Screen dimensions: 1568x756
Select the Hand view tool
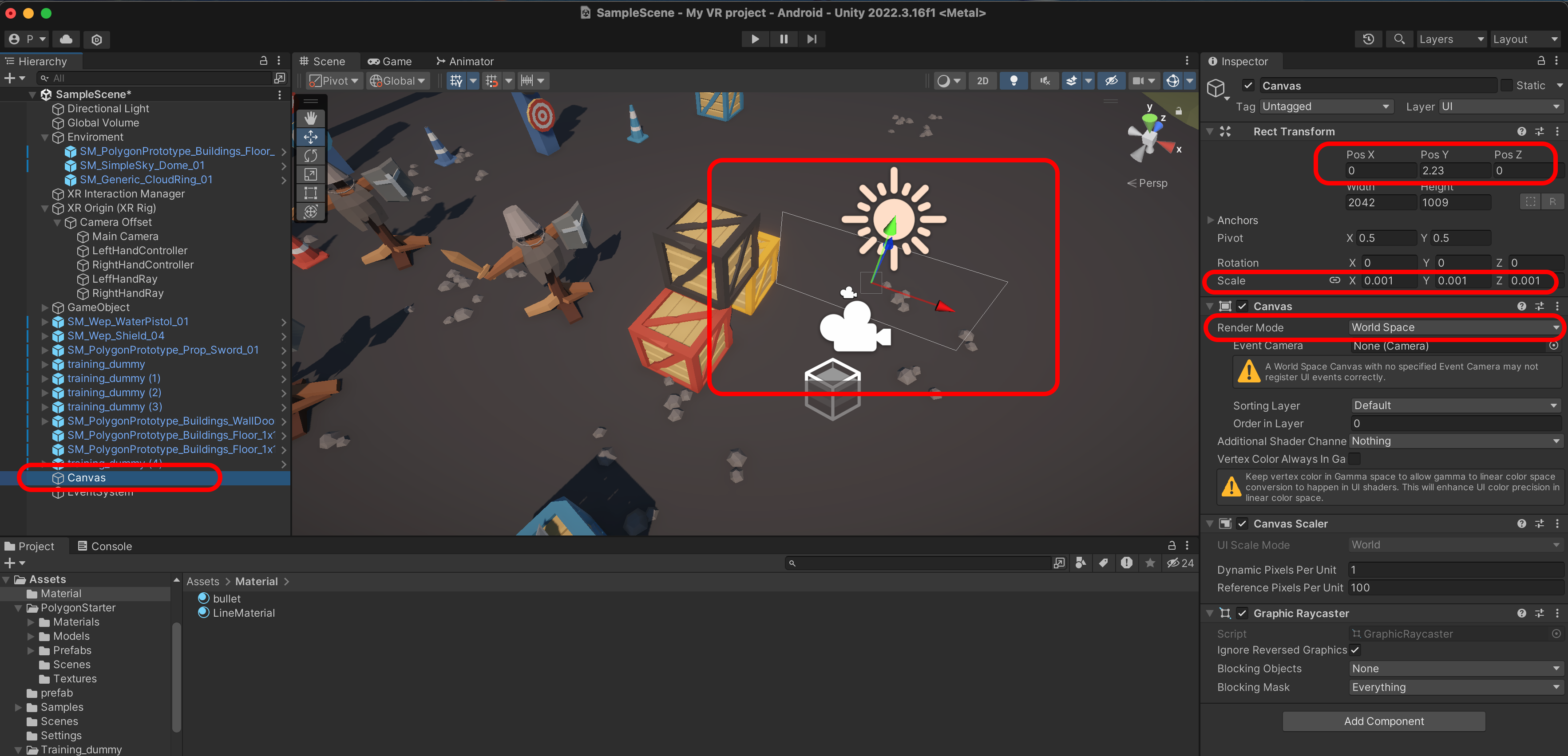tap(310, 118)
